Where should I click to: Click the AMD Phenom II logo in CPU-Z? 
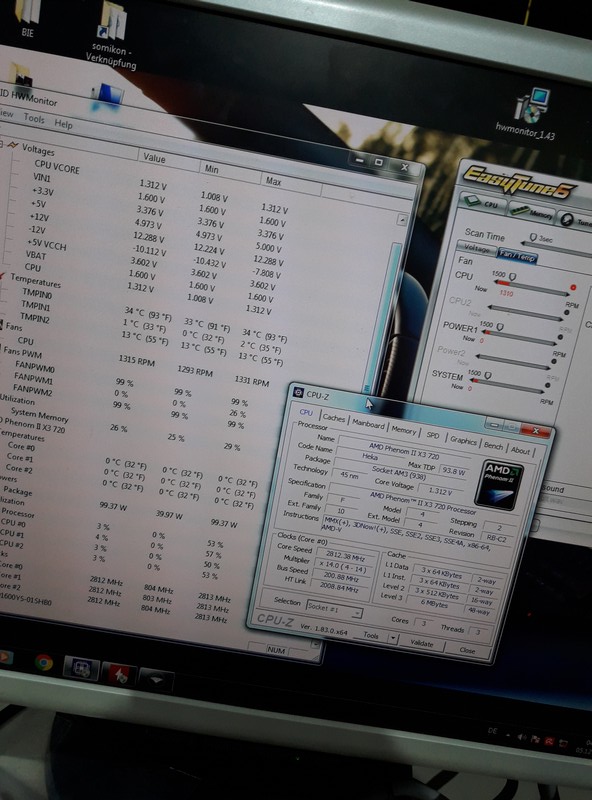(x=499, y=485)
